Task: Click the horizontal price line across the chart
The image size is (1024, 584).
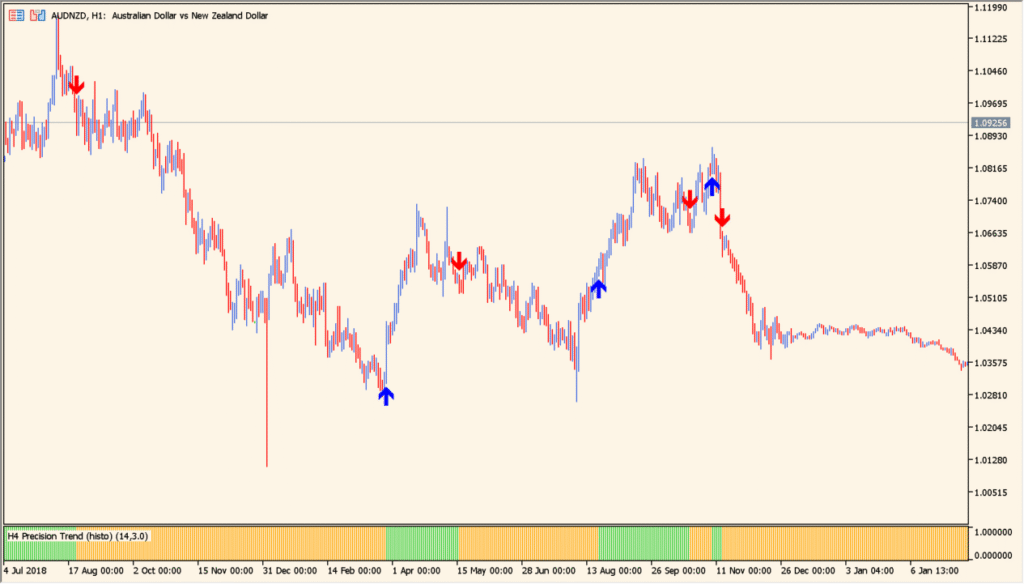Action: [x=500, y=123]
